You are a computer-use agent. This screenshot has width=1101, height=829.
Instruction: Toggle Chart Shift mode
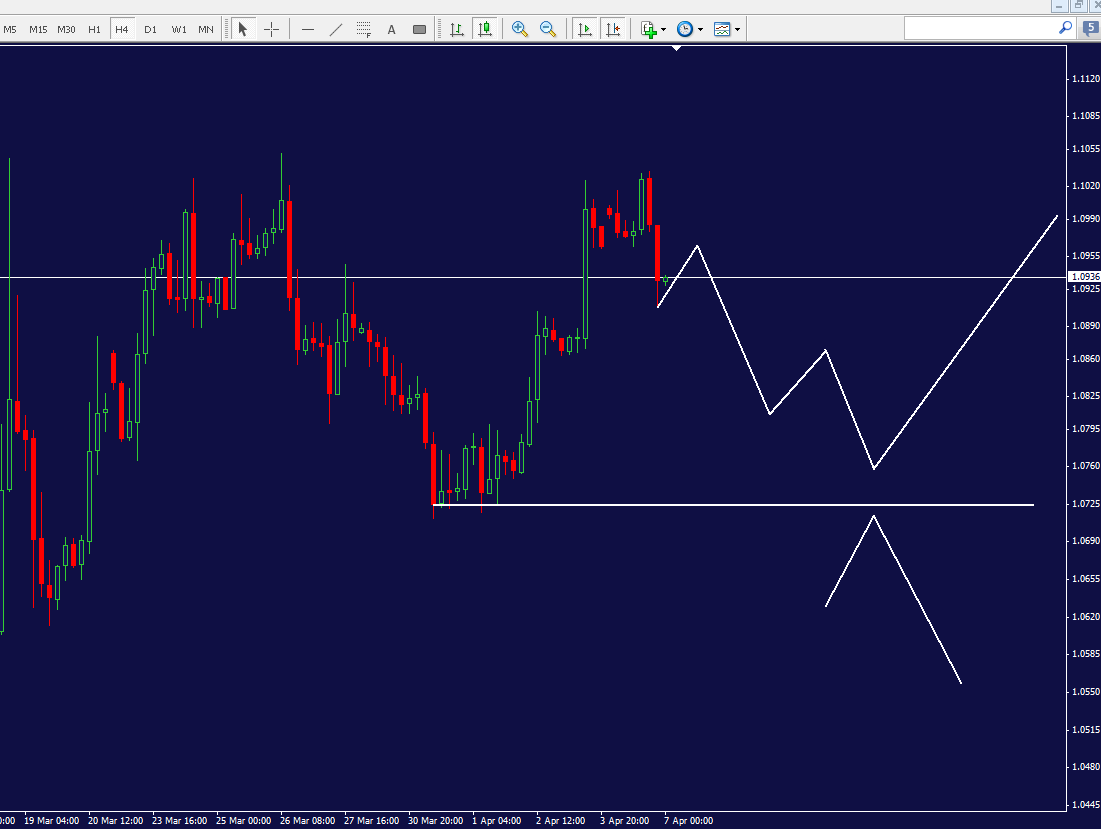[614, 28]
